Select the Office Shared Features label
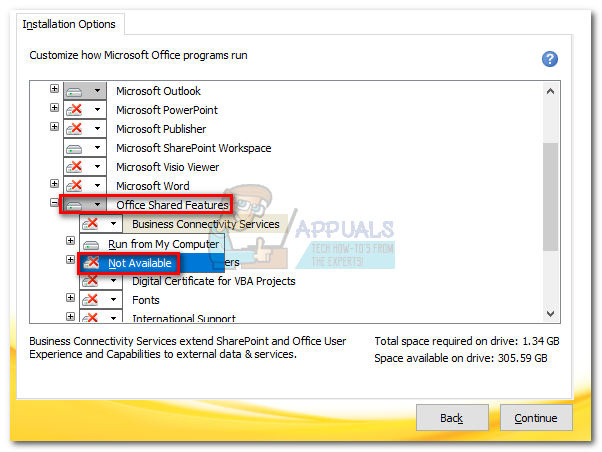 (172, 205)
